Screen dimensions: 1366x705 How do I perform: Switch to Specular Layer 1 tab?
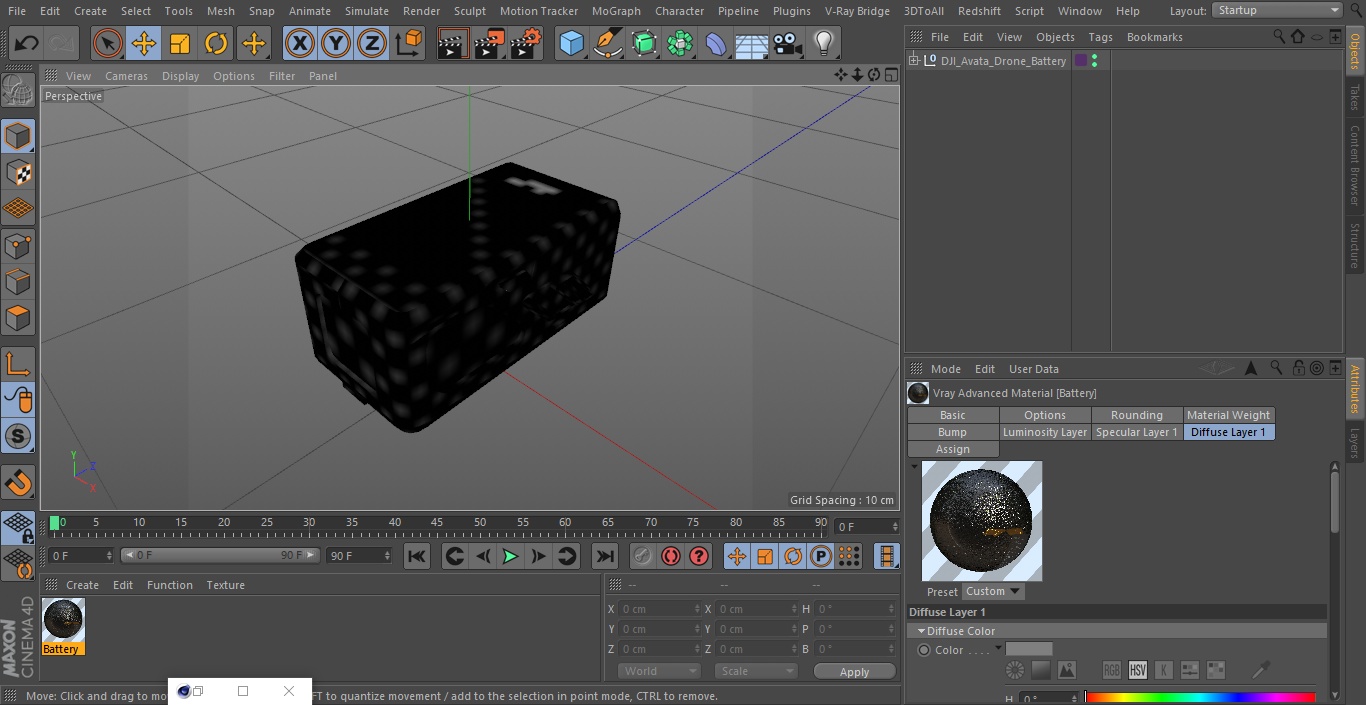(1136, 432)
